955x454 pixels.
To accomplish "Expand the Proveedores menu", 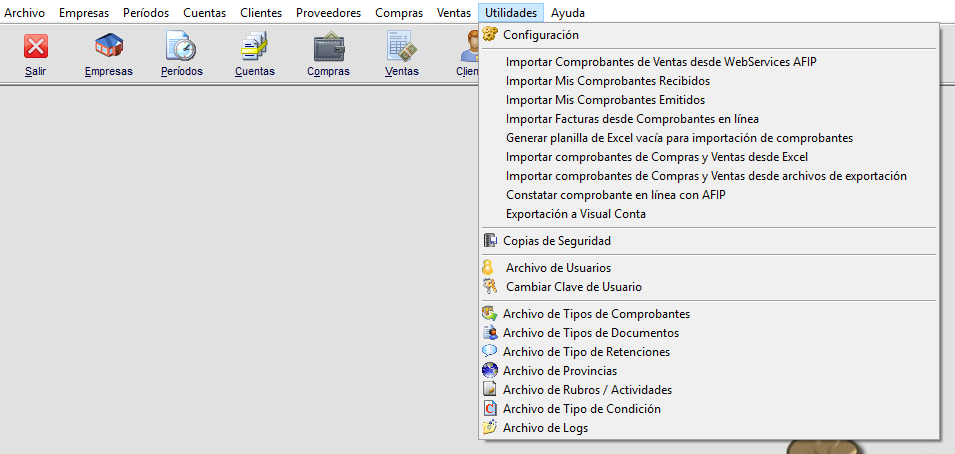I will 328,13.
